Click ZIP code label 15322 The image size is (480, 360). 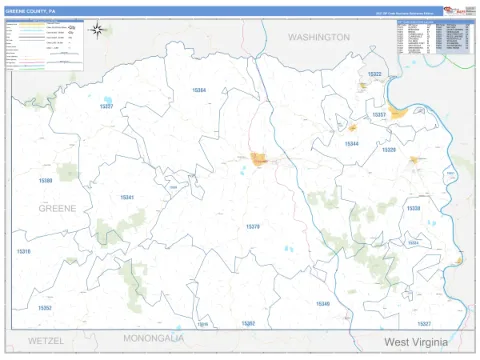(x=374, y=74)
